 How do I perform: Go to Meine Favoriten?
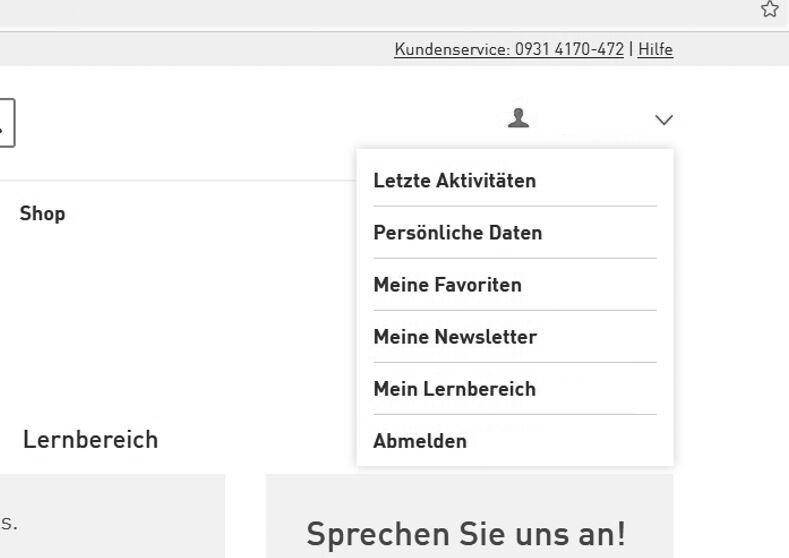pos(447,285)
